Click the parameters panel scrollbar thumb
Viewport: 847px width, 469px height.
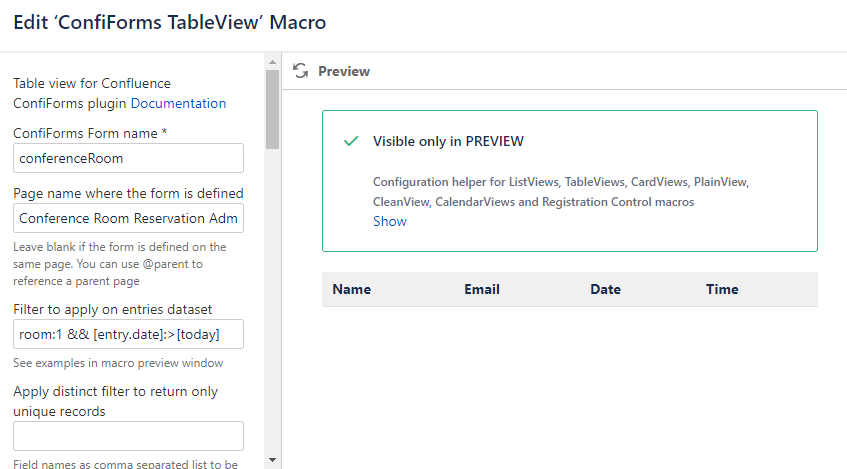pyautogui.click(x=272, y=109)
